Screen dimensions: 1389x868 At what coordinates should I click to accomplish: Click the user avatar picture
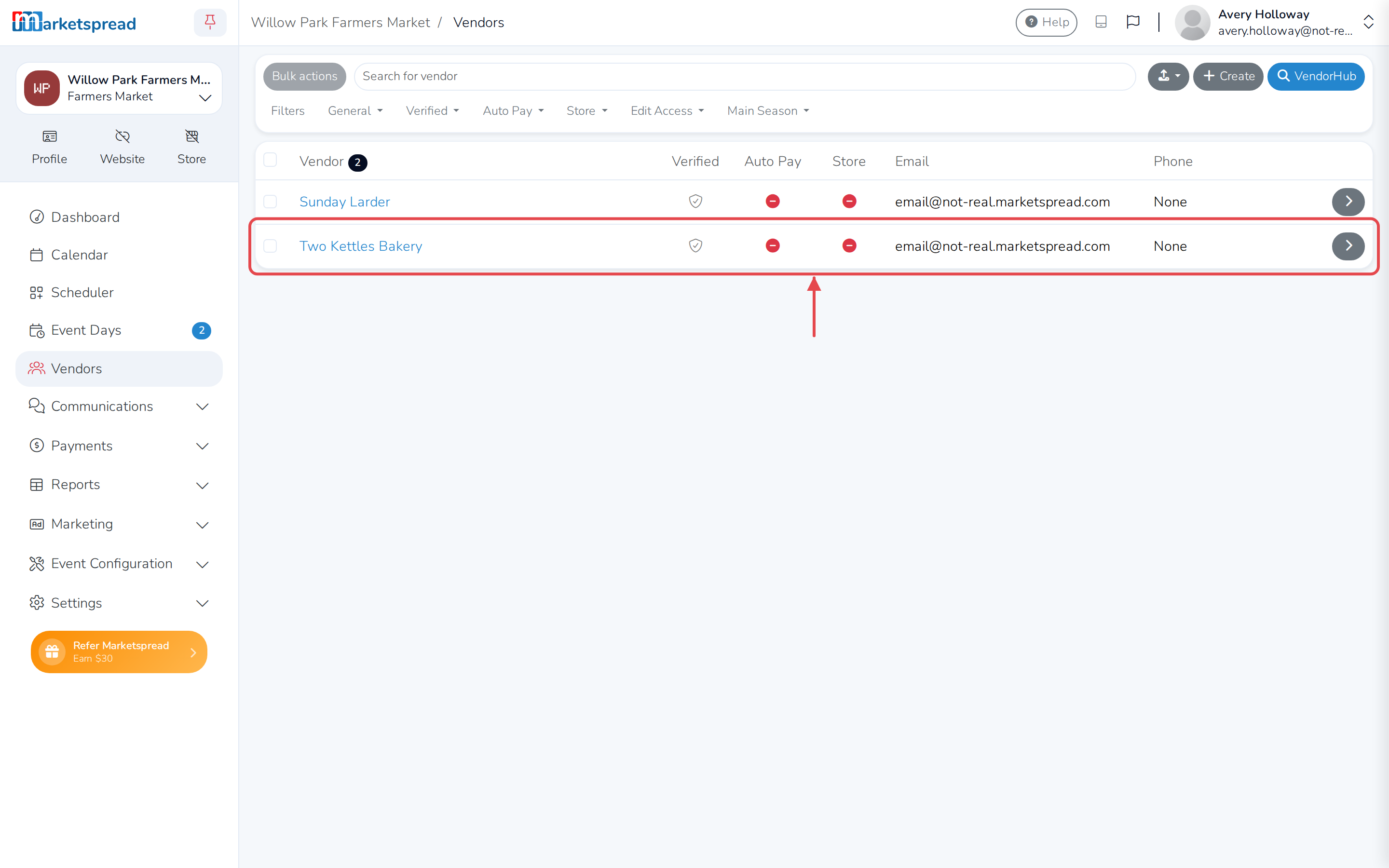pyautogui.click(x=1192, y=22)
